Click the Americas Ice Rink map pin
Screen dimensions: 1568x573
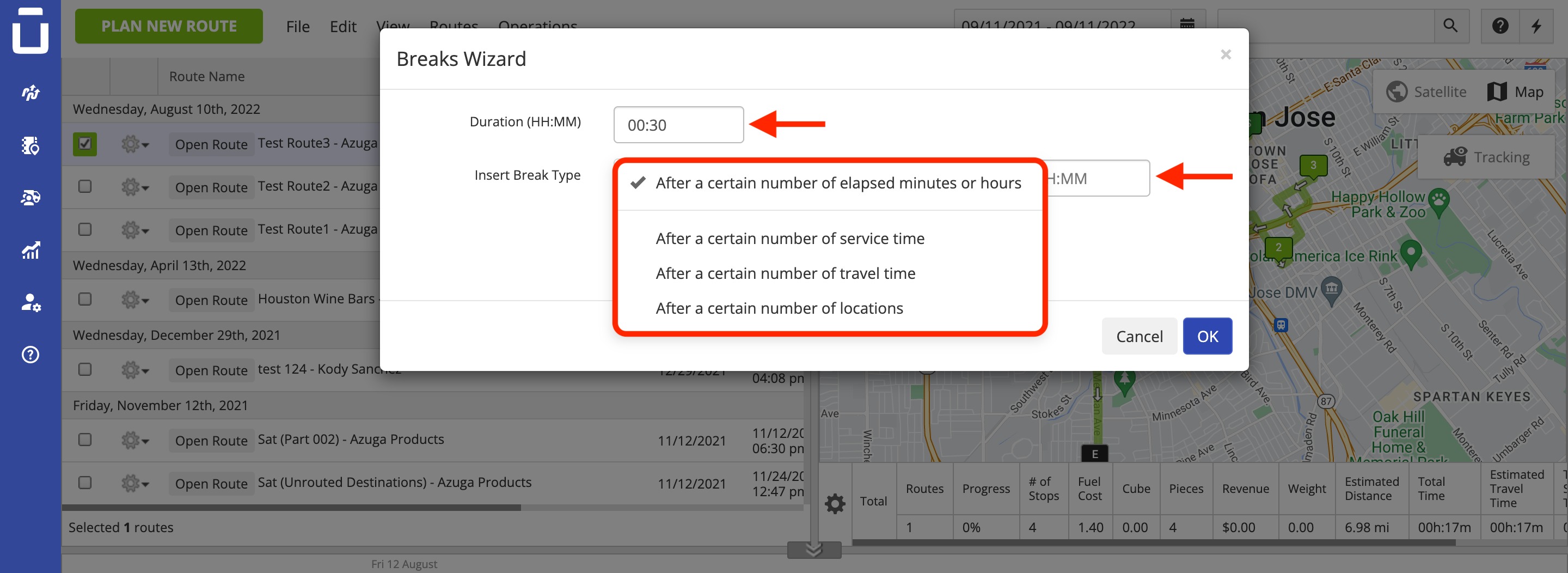1410,253
